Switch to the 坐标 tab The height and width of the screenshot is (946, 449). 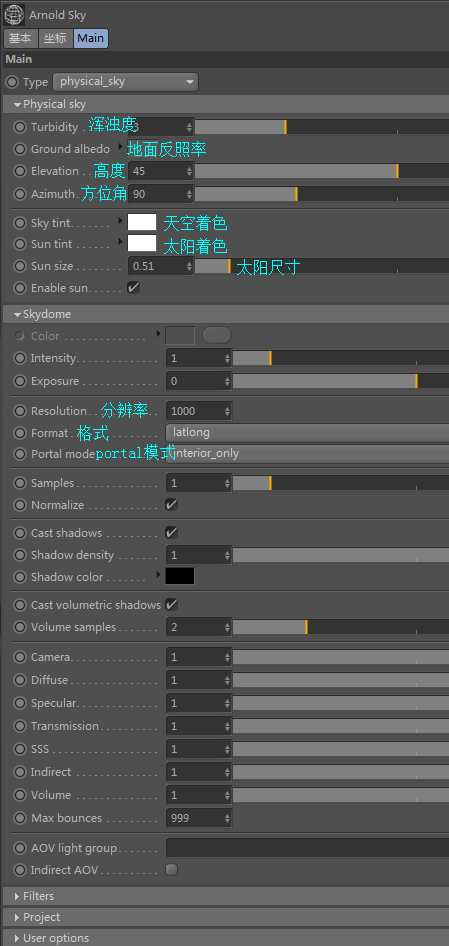(56, 38)
